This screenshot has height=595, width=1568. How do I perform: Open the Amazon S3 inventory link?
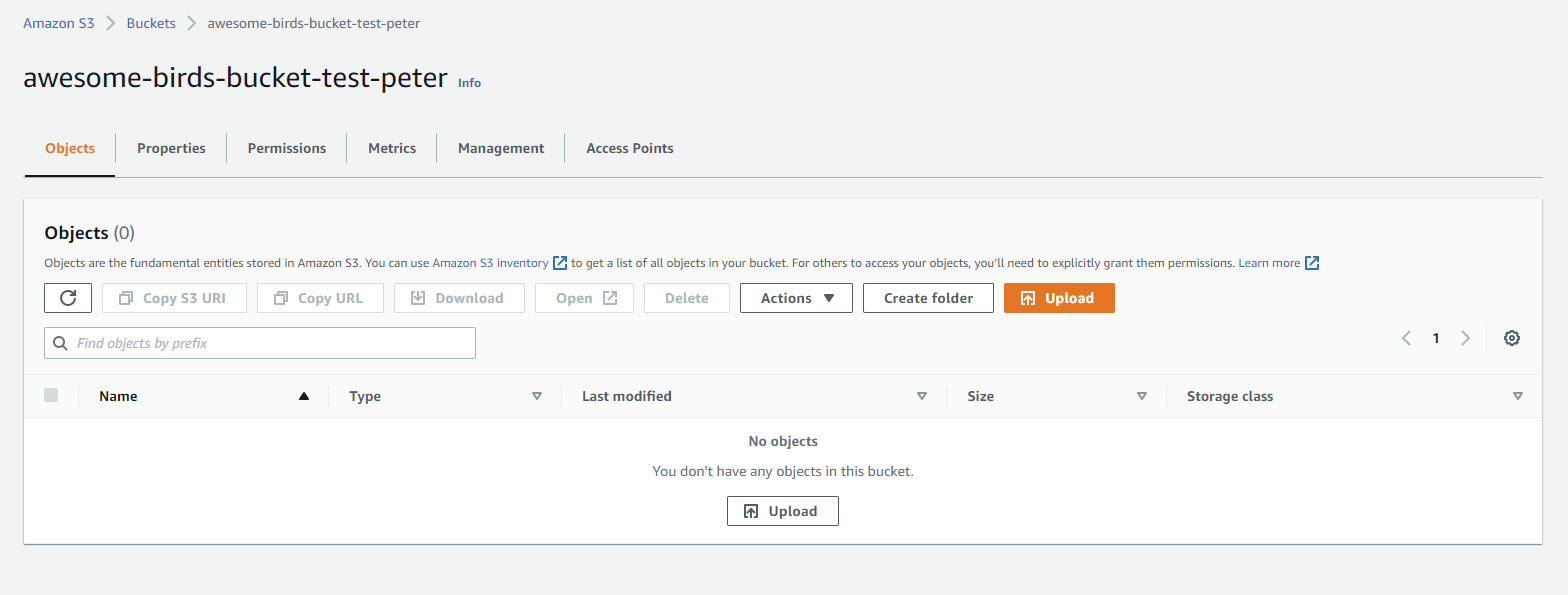coord(490,263)
